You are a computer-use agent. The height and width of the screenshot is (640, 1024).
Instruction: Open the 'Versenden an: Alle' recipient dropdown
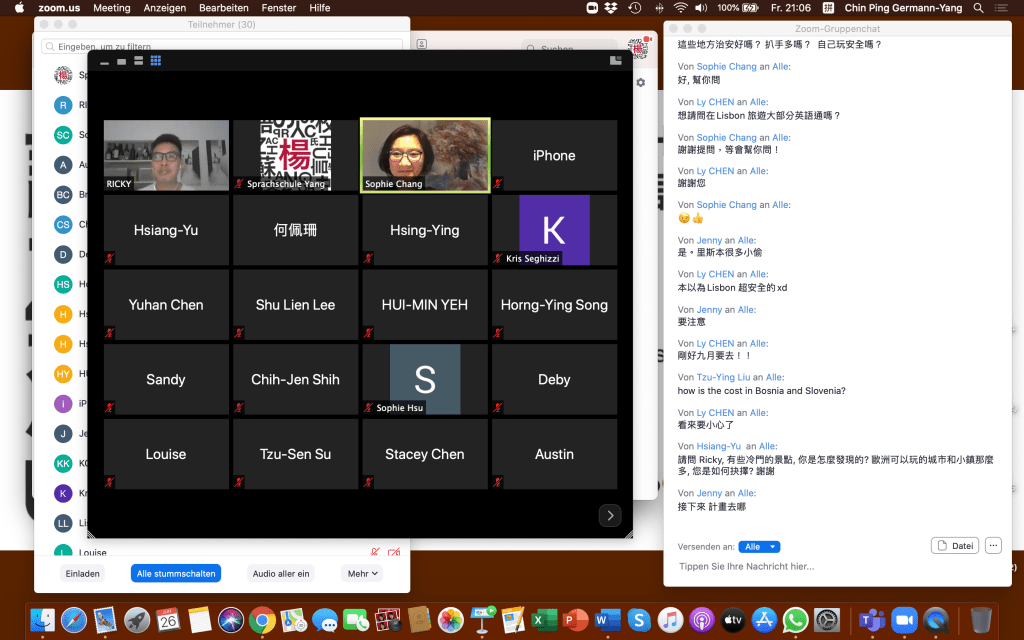pos(759,547)
